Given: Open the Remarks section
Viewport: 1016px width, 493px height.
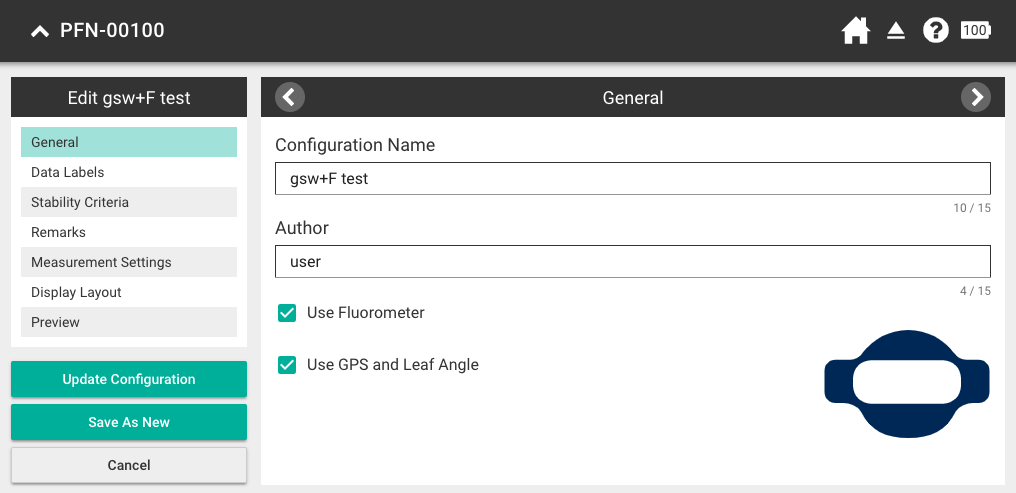Looking at the screenshot, I should (x=129, y=232).
